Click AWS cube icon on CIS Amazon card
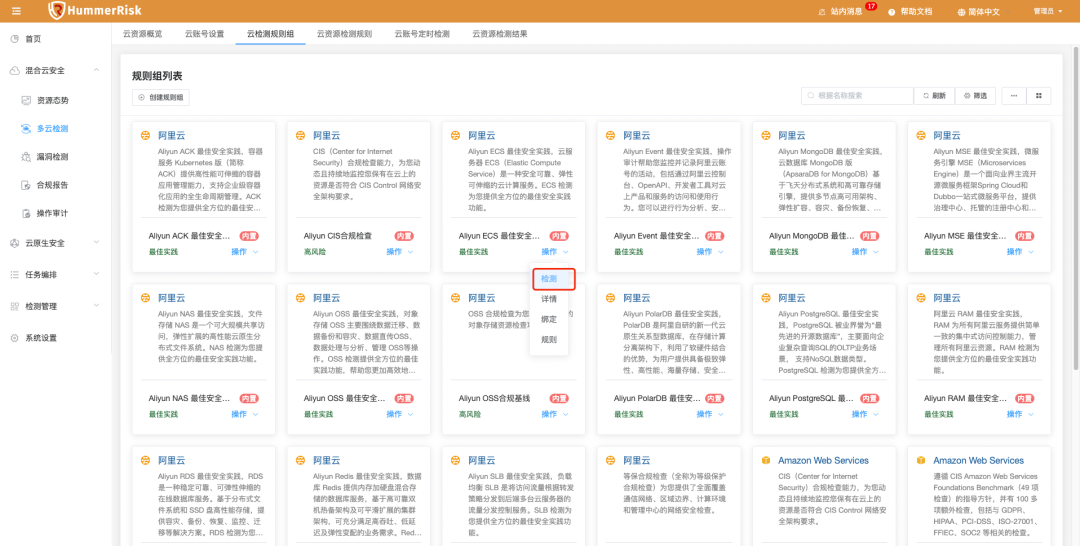Image resolution: width=1080 pixels, height=546 pixels. 766,461
